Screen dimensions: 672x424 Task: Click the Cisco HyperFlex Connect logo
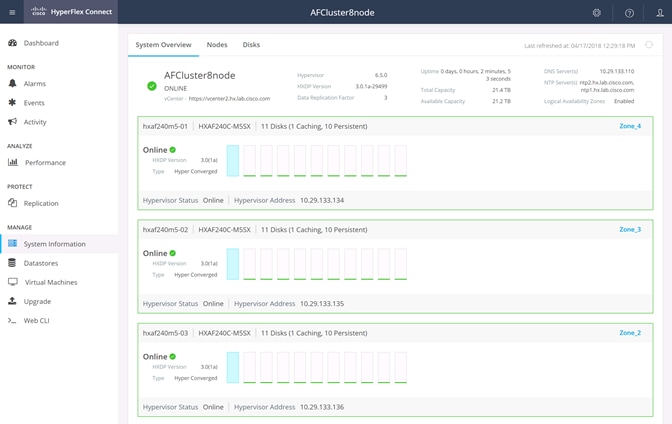(x=71, y=12)
